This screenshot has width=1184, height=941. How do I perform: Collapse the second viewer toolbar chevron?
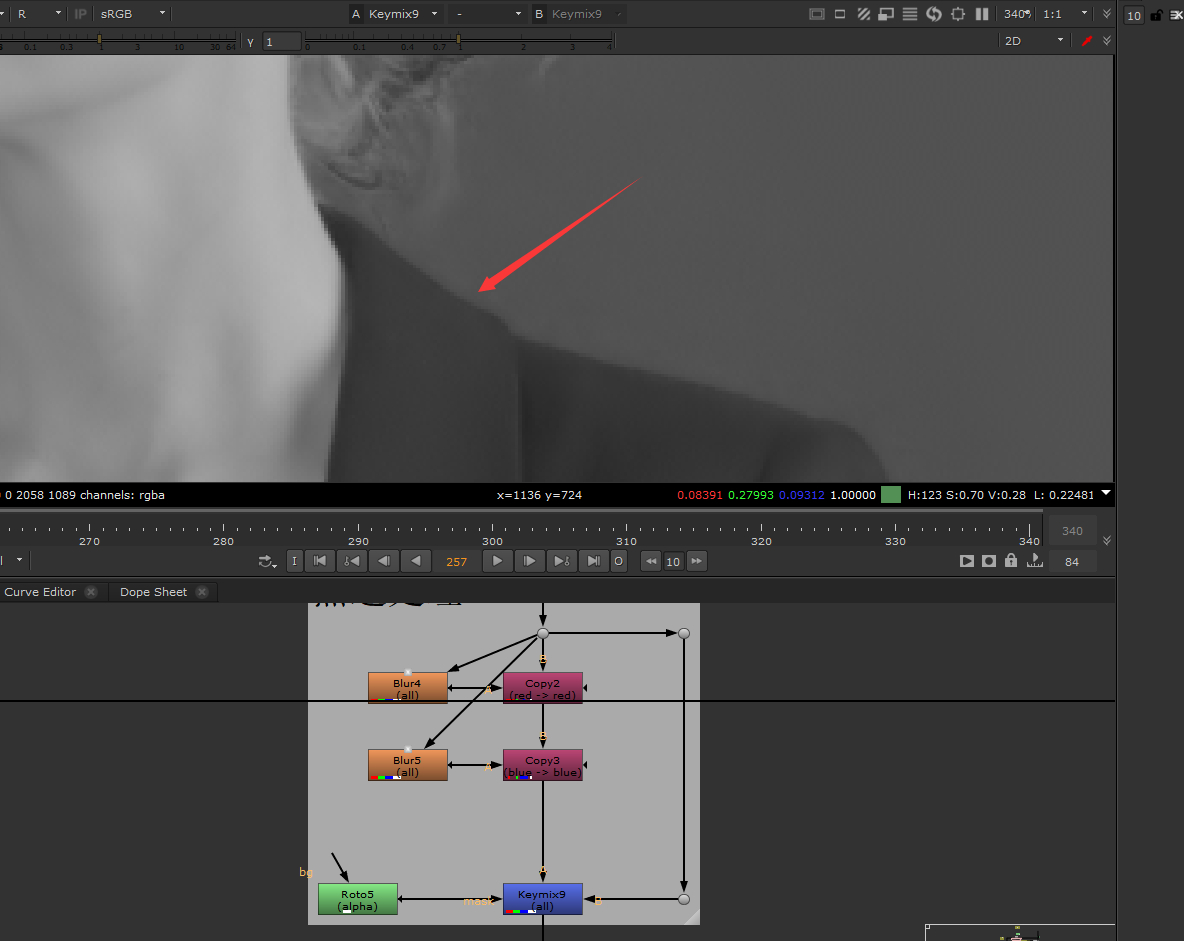click(1107, 41)
